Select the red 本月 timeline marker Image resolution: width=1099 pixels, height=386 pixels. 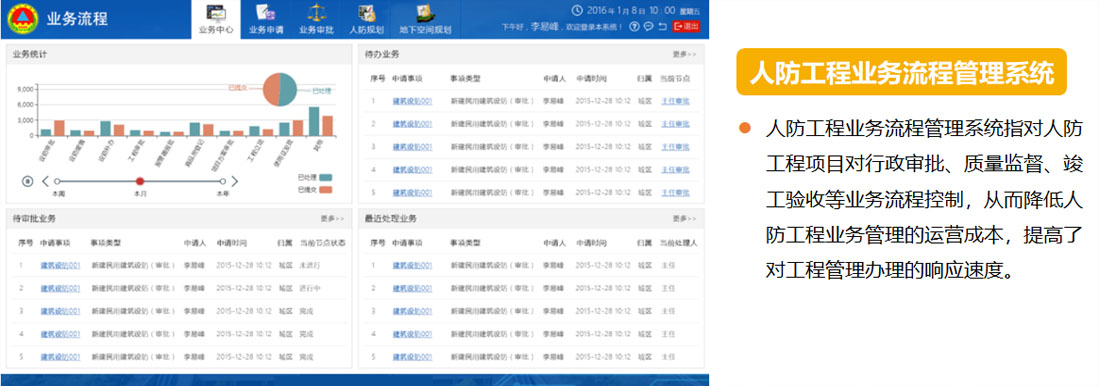(139, 181)
